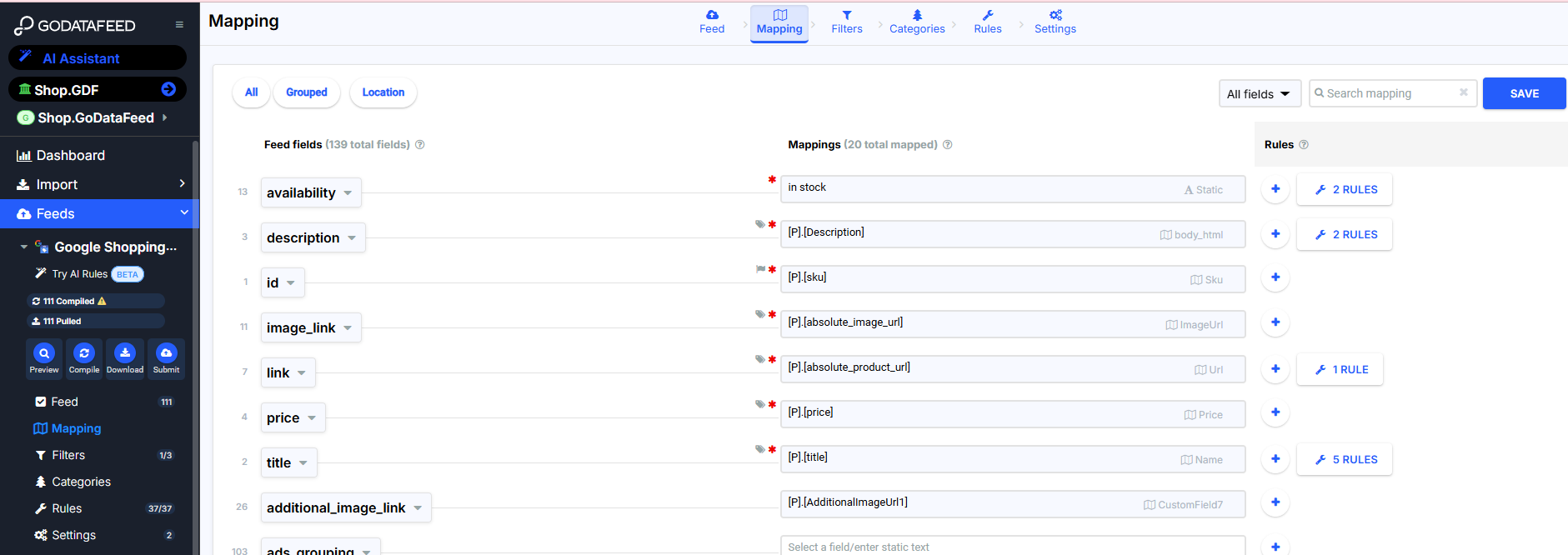Open 2 RULES for availability

click(1345, 189)
